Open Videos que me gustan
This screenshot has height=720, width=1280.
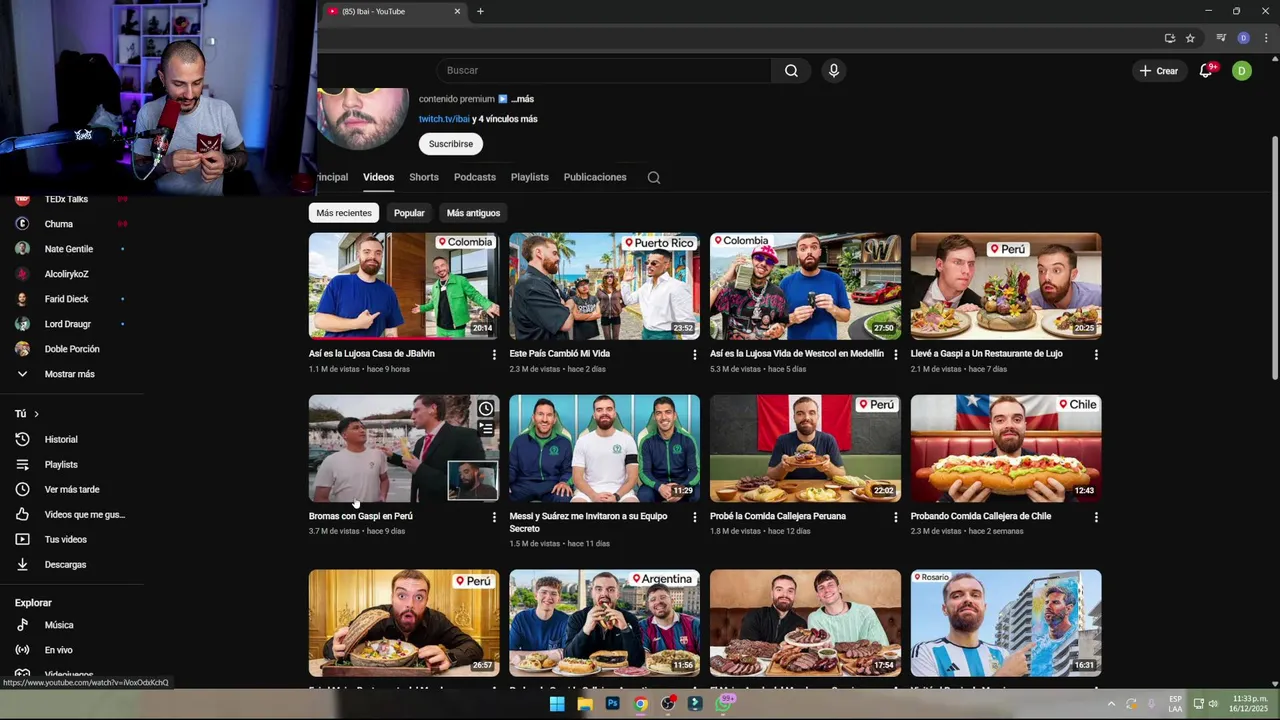72,514
